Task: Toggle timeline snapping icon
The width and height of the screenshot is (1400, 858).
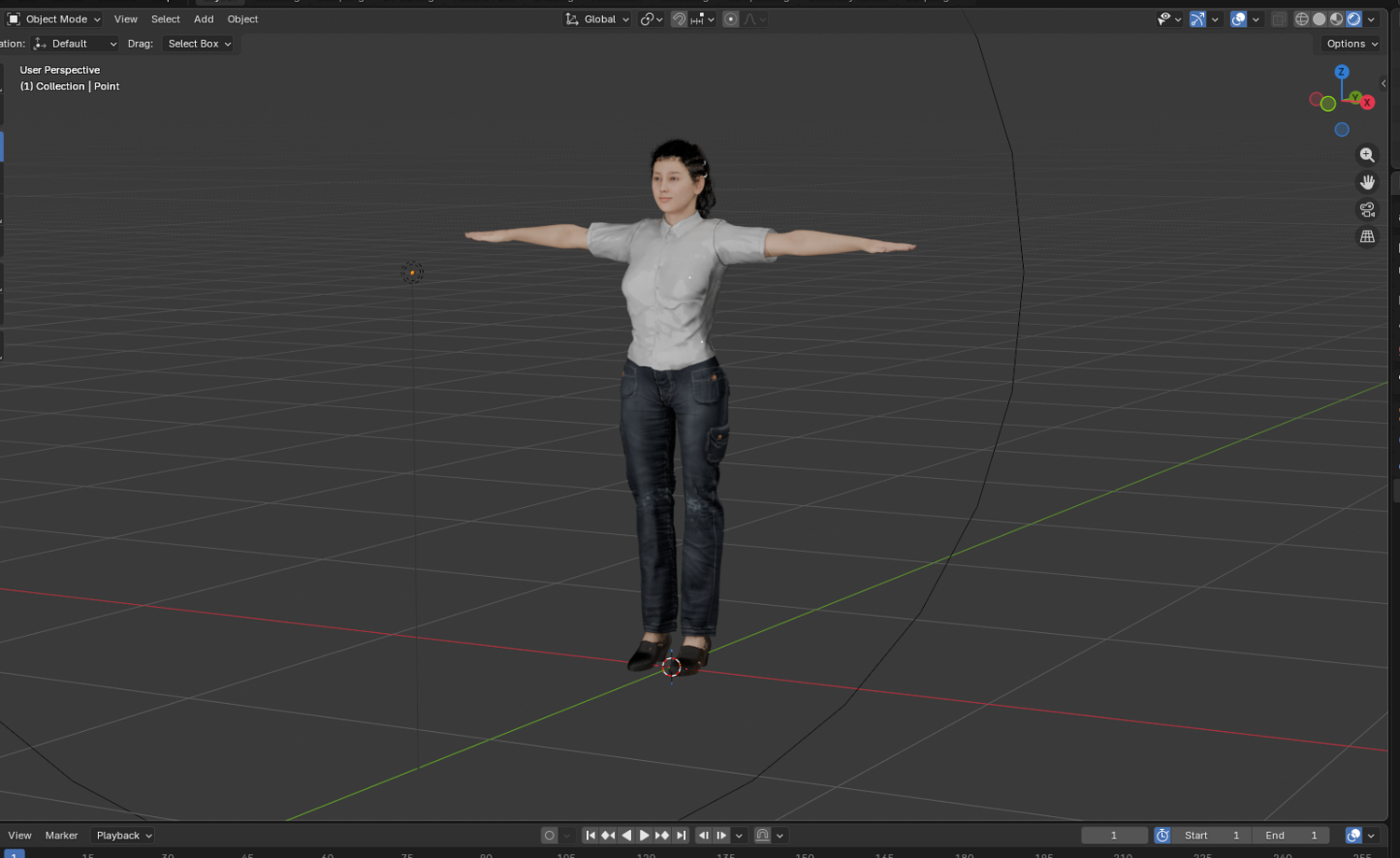Action: click(x=763, y=836)
